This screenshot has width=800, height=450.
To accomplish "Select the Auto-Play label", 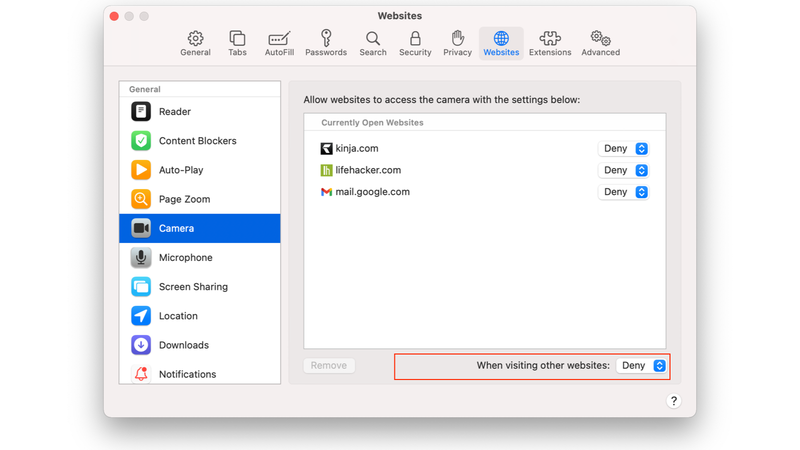I will pos(181,170).
